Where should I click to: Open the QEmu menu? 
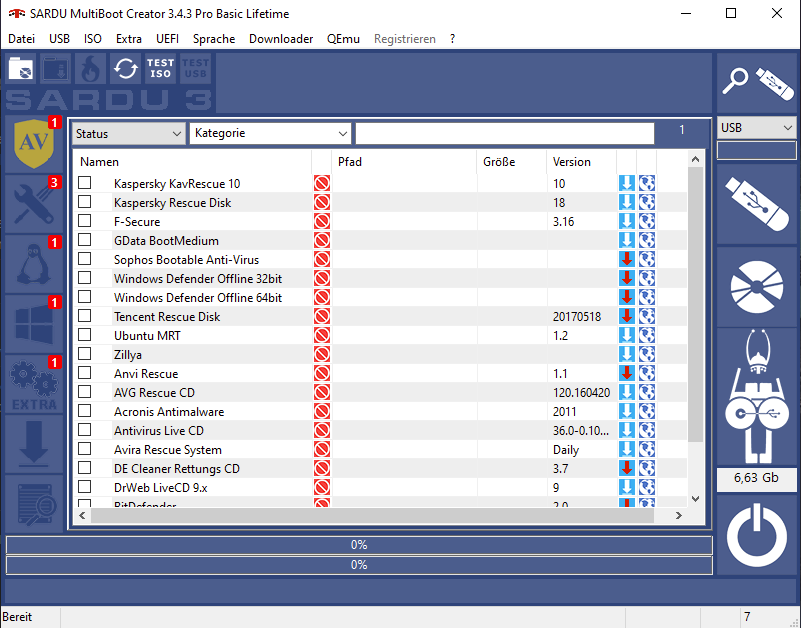[x=343, y=39]
